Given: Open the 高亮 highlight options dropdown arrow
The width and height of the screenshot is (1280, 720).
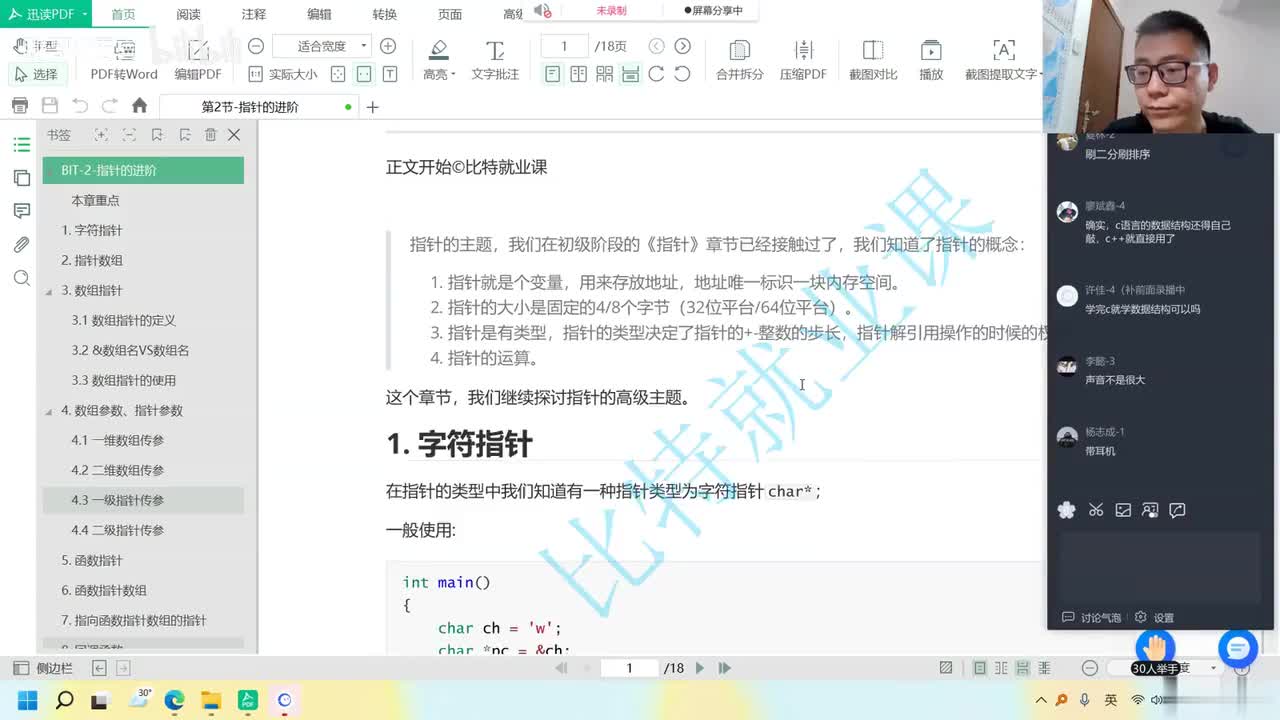Looking at the screenshot, I should [453, 75].
